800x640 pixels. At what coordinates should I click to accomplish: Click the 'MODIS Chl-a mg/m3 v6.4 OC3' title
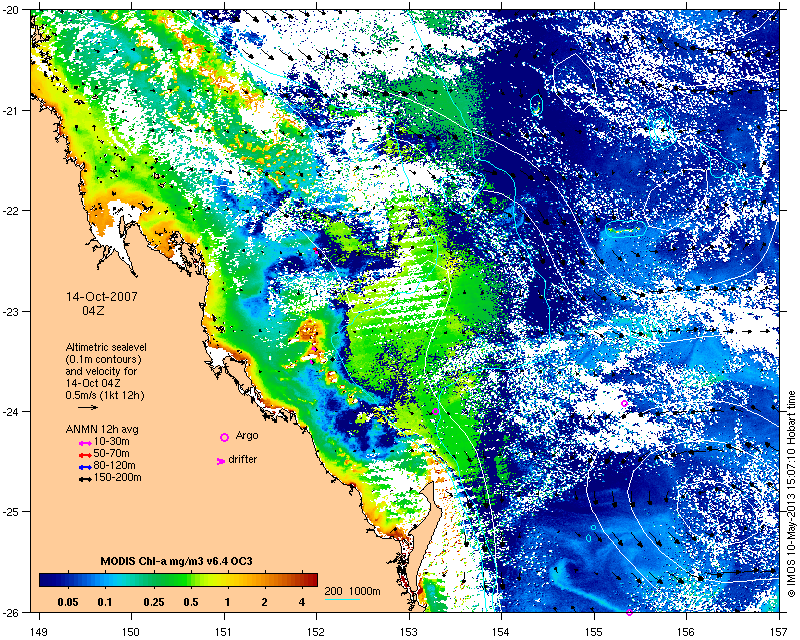click(x=177, y=561)
